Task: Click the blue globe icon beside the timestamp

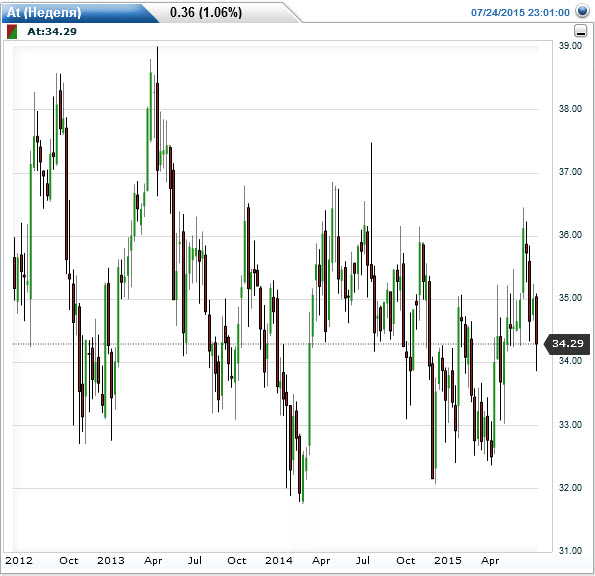Action: 582,11
